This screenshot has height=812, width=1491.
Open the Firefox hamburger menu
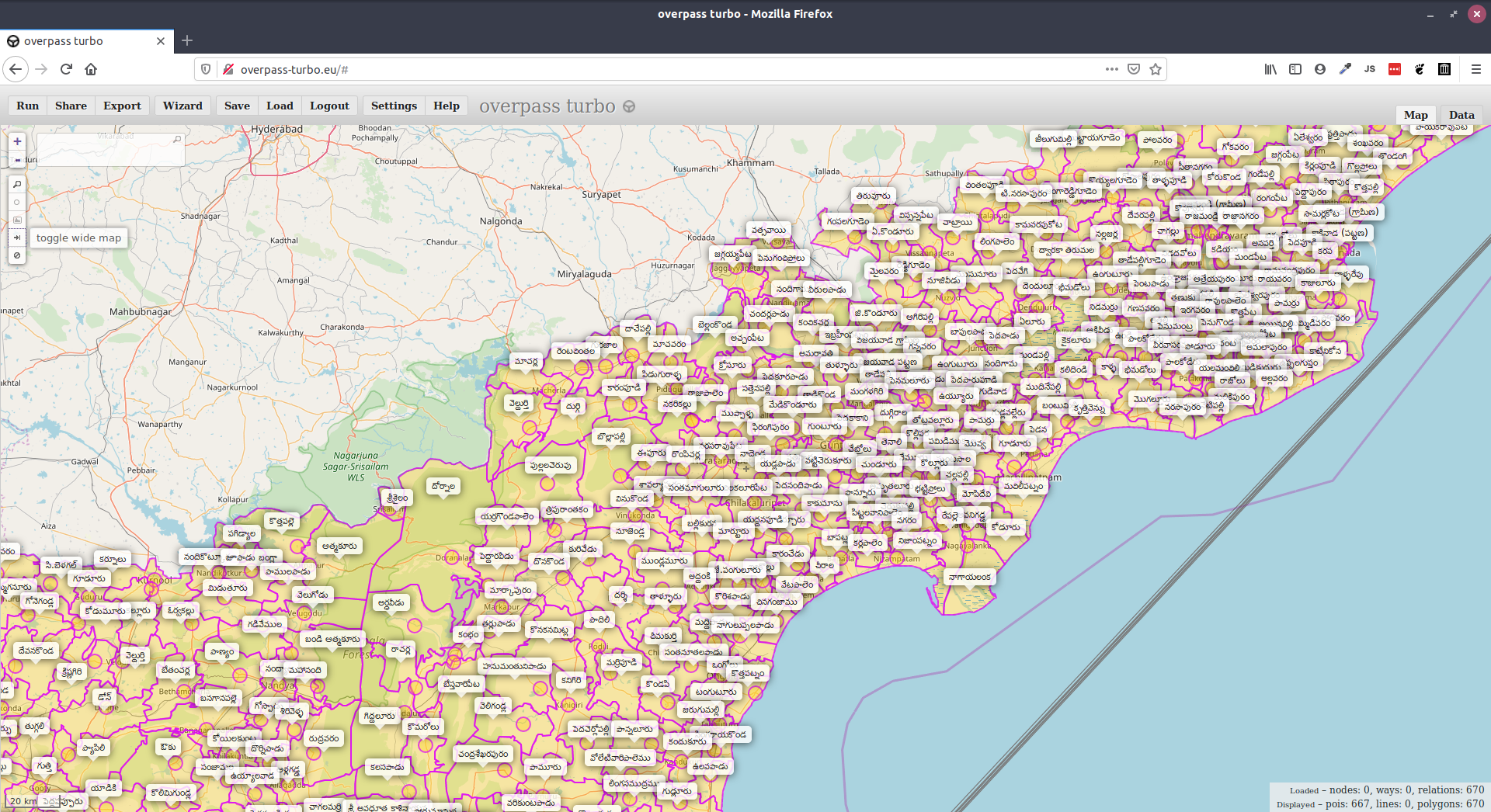click(x=1476, y=69)
